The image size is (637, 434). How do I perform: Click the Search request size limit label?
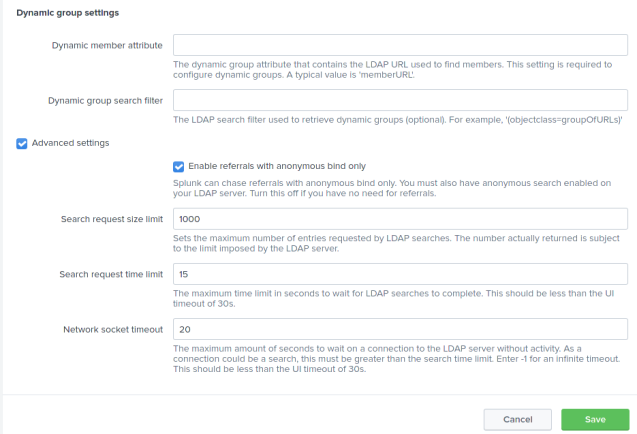pyautogui.click(x=113, y=219)
